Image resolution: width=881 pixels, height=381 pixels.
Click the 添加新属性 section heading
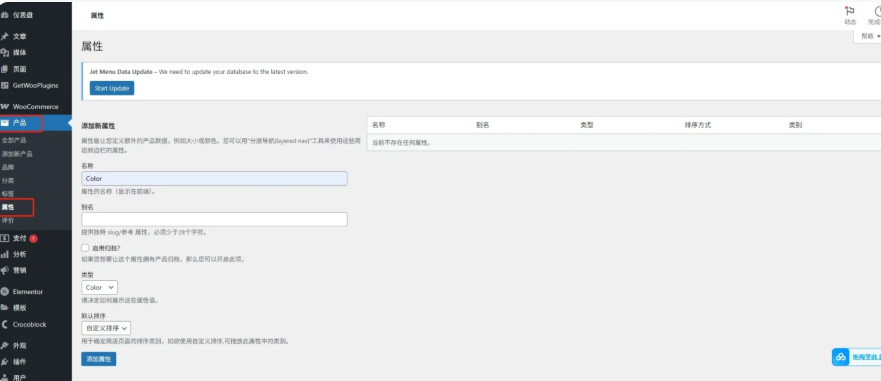pyautogui.click(x=98, y=126)
